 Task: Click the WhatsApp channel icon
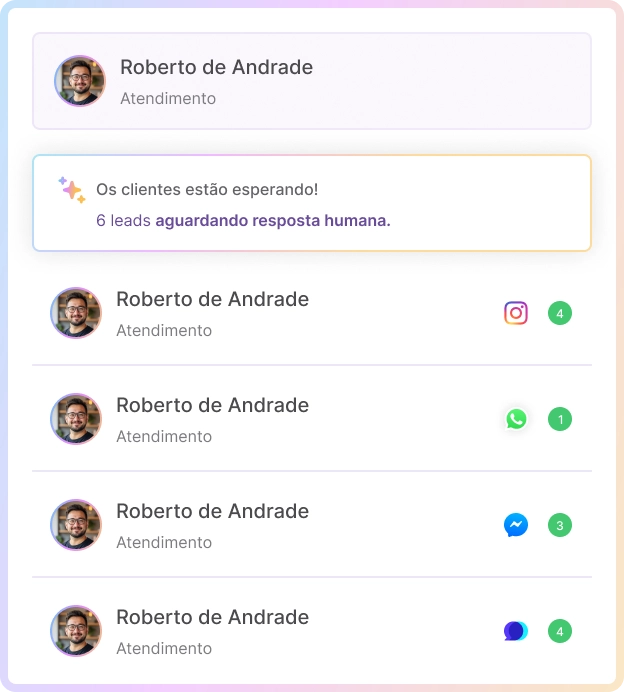pos(516,419)
